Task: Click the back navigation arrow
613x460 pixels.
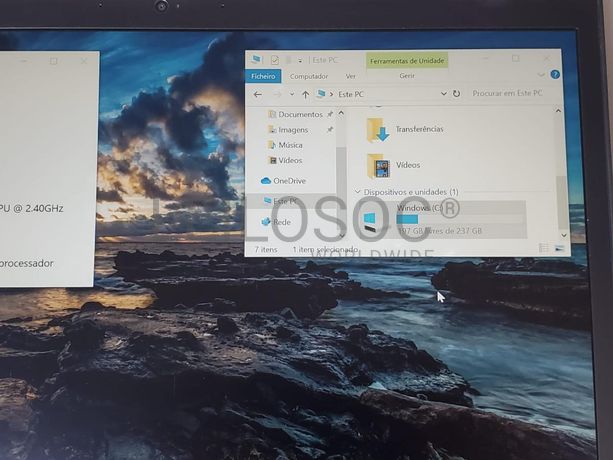Action: 259,94
